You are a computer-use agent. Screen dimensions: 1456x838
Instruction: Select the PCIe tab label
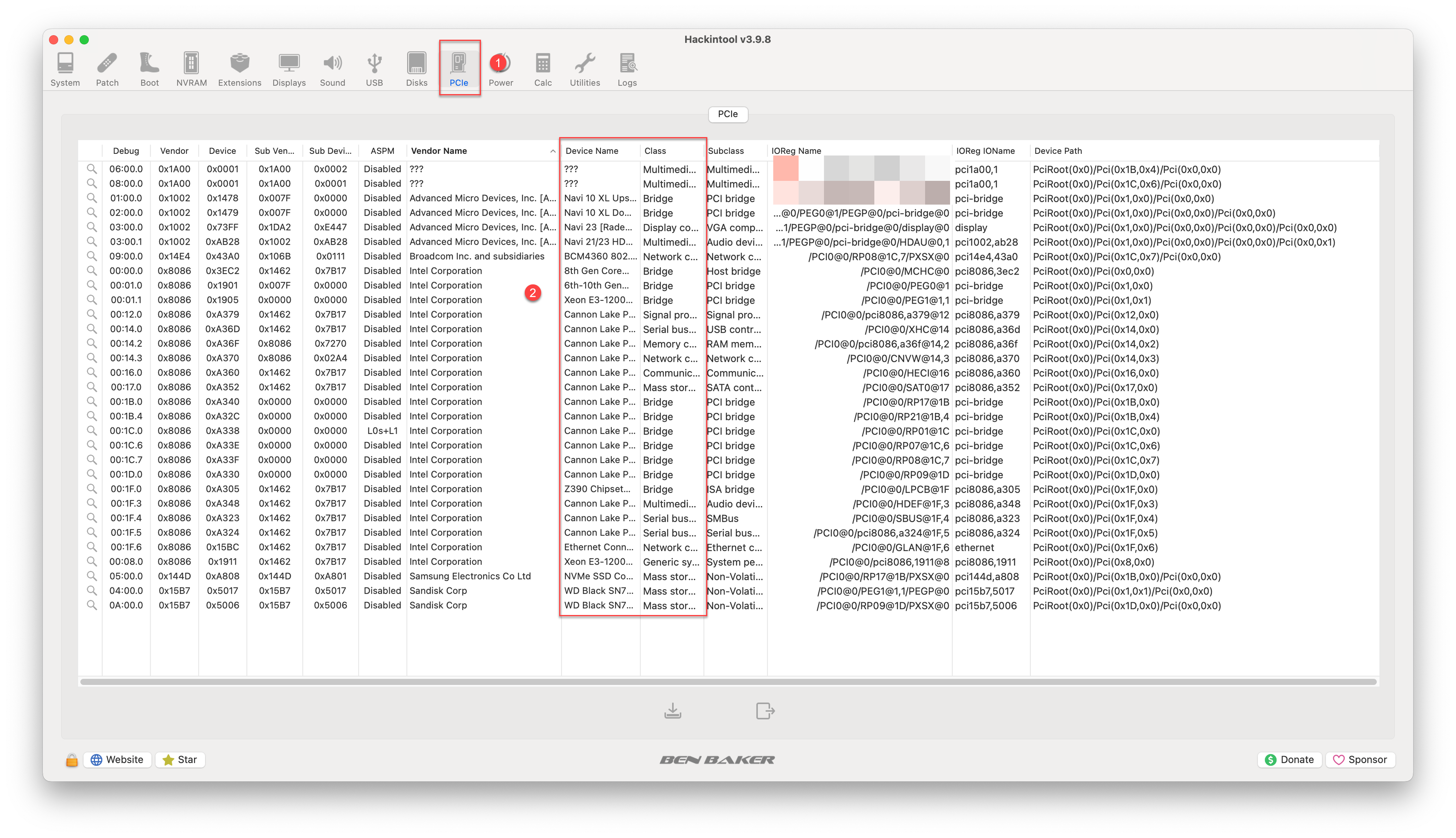728,114
